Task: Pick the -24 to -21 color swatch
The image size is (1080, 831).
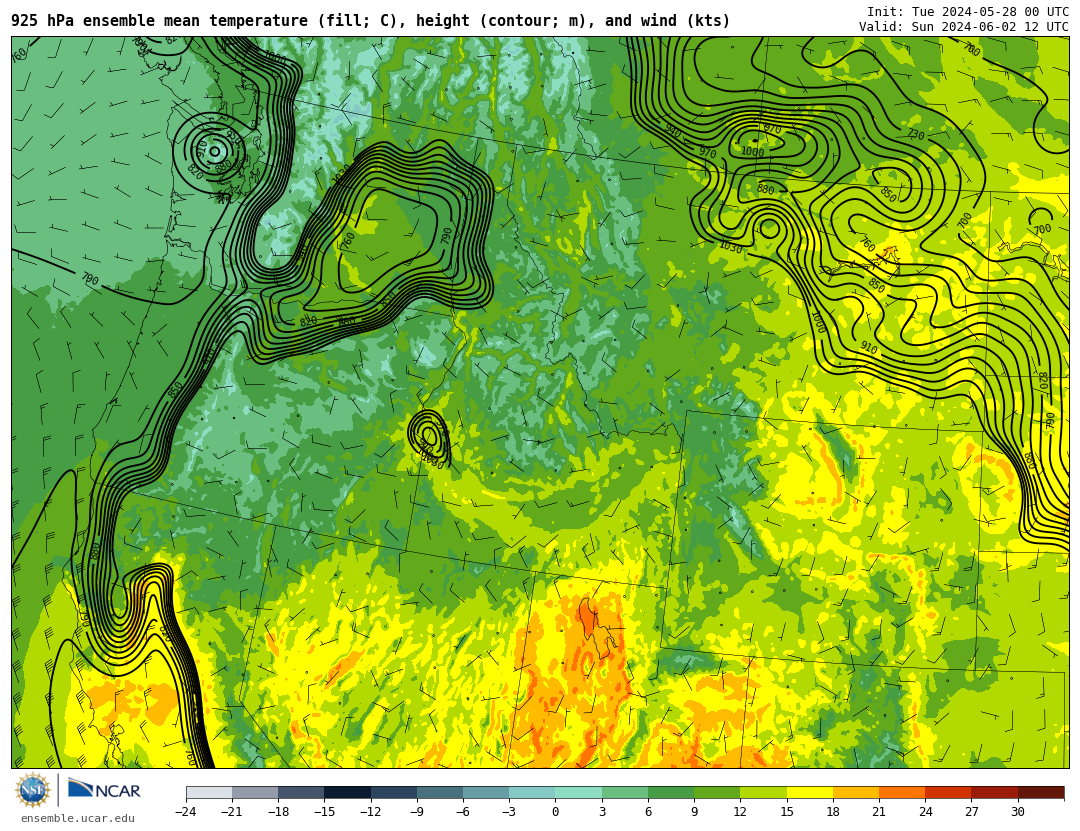Action: pos(209,792)
